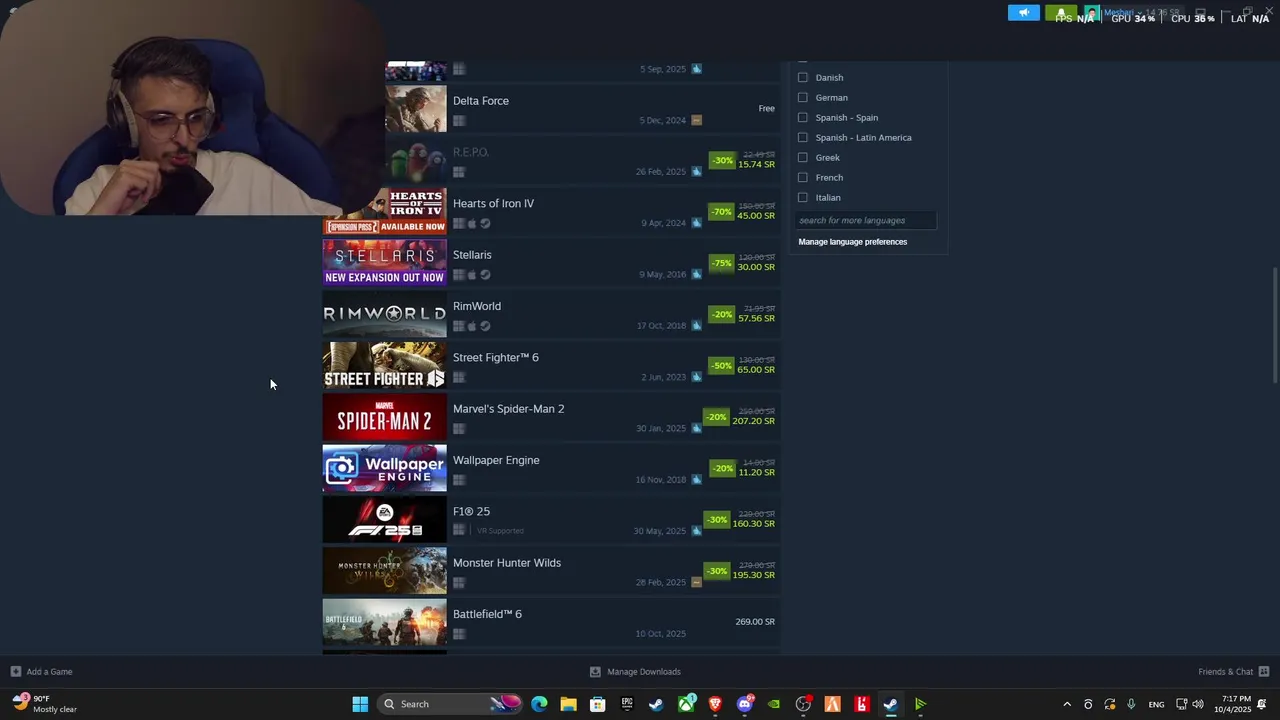Open Brave browser from the taskbar

point(715,704)
